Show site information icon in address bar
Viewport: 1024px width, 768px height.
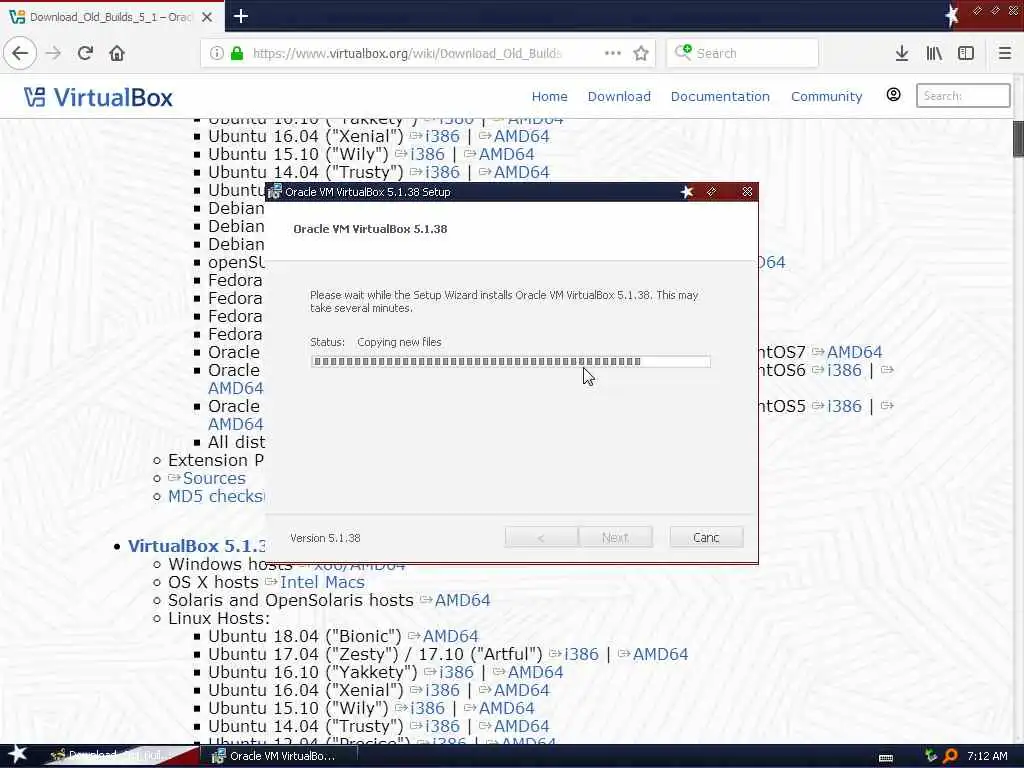point(216,53)
